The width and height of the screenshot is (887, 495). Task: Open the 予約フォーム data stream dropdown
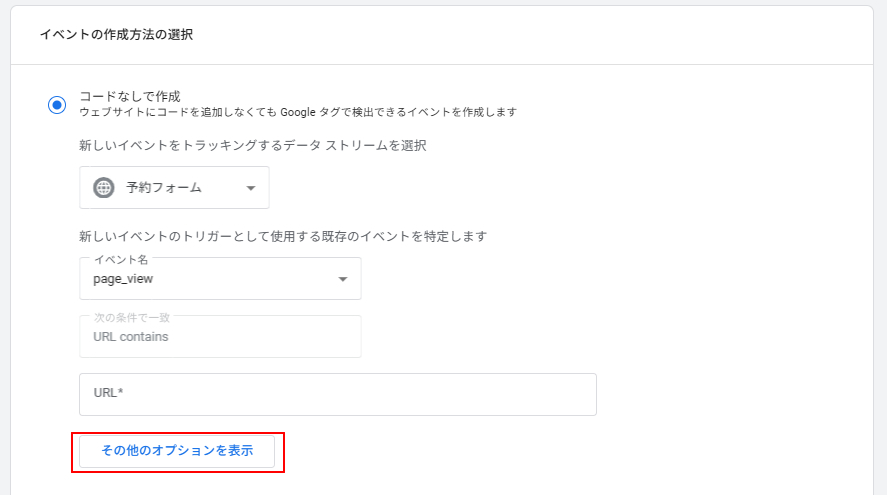coord(174,188)
